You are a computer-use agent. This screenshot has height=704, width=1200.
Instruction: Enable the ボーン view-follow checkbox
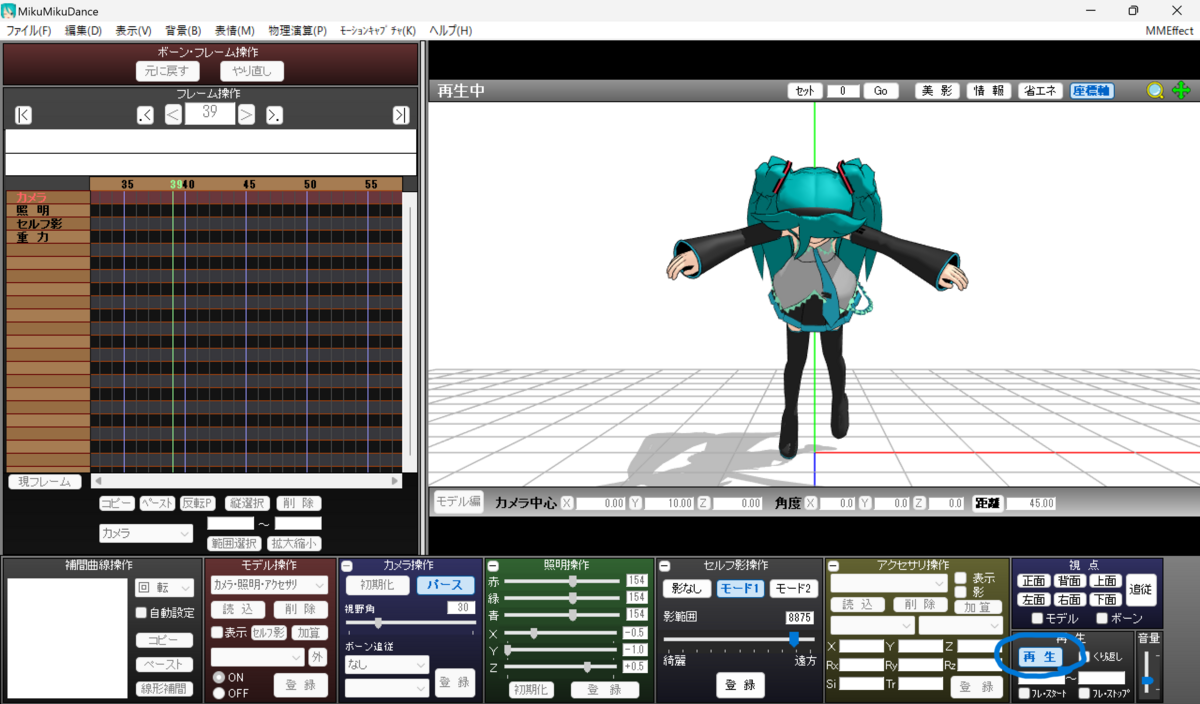click(x=1102, y=619)
